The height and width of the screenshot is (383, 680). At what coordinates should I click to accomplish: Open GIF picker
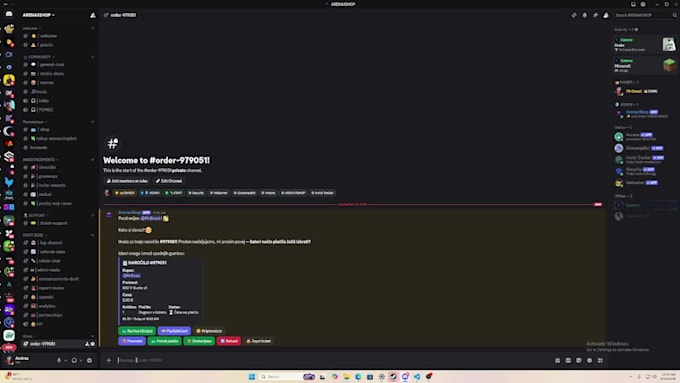pyautogui.click(x=568, y=360)
